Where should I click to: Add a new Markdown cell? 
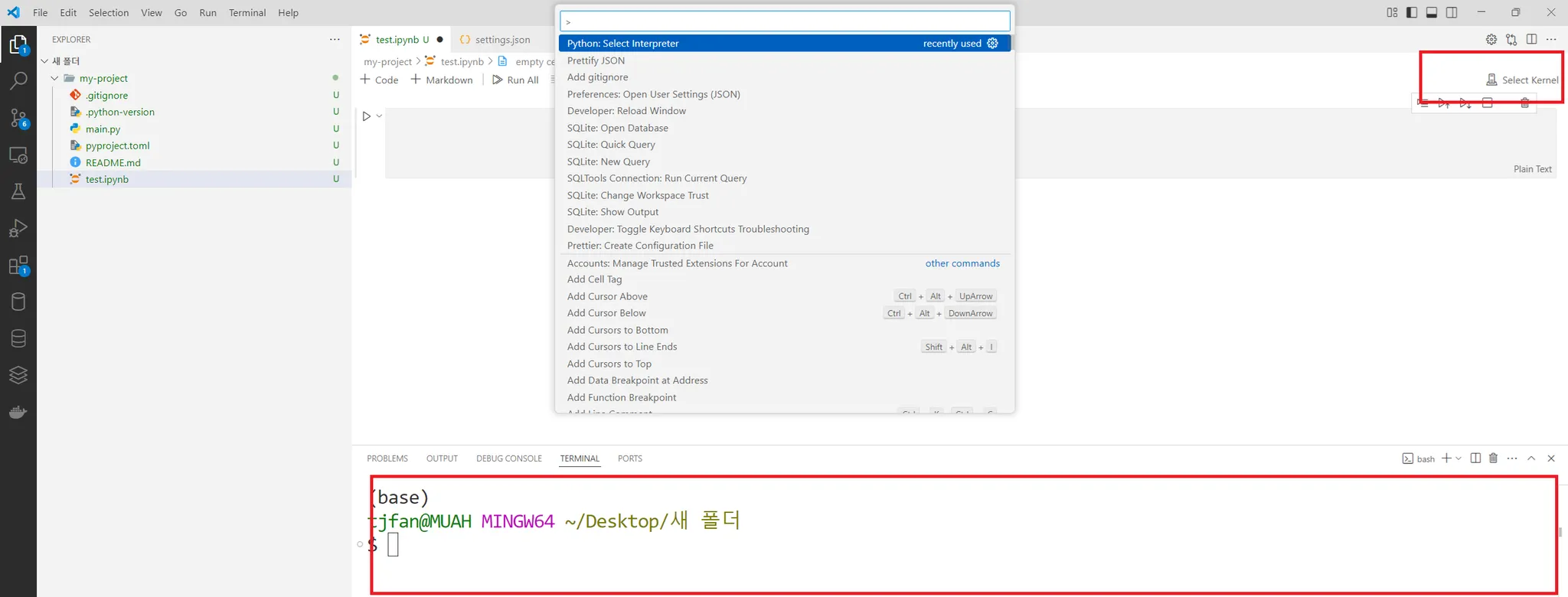[x=442, y=80]
